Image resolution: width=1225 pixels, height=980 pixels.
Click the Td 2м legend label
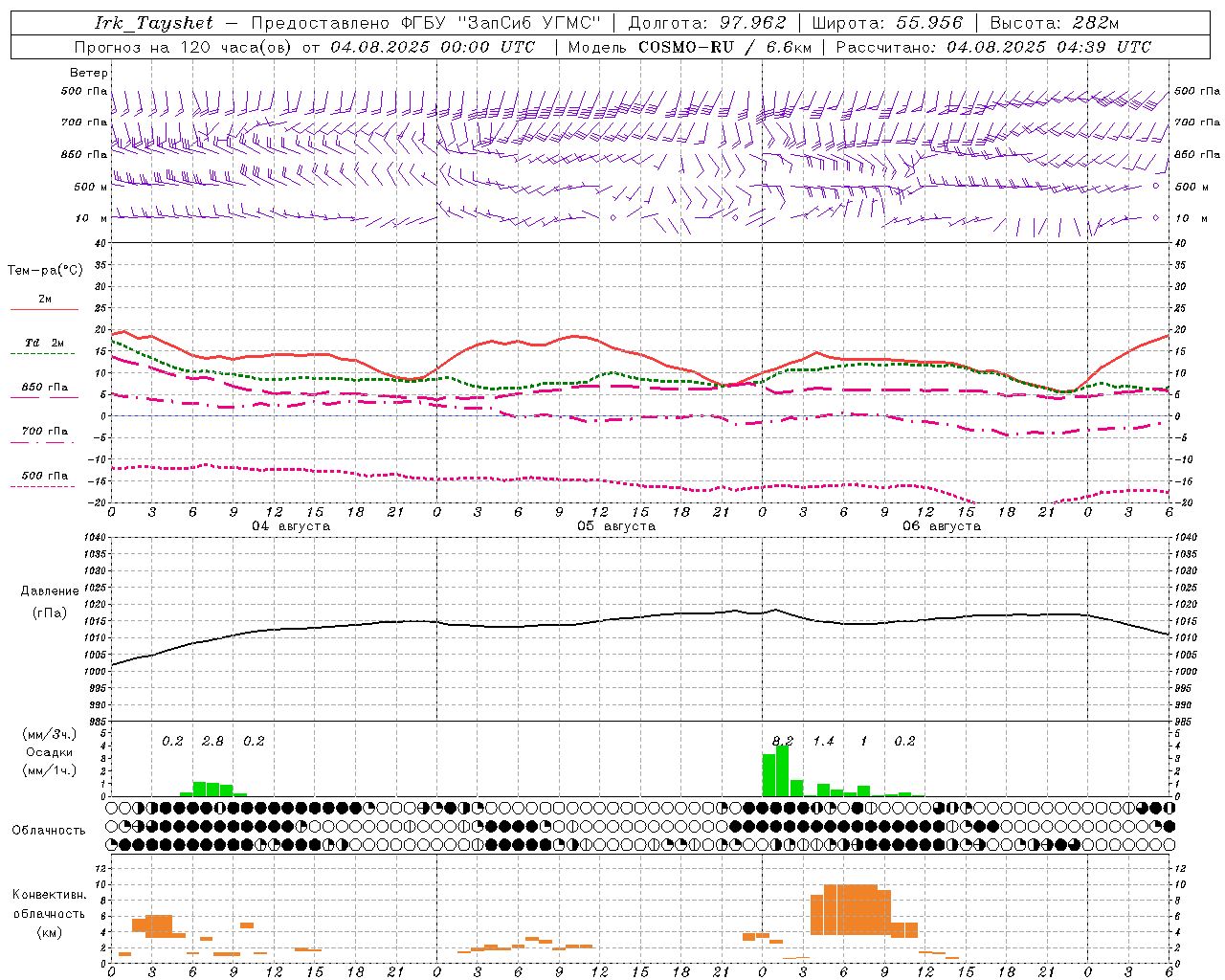pyautogui.click(x=45, y=343)
